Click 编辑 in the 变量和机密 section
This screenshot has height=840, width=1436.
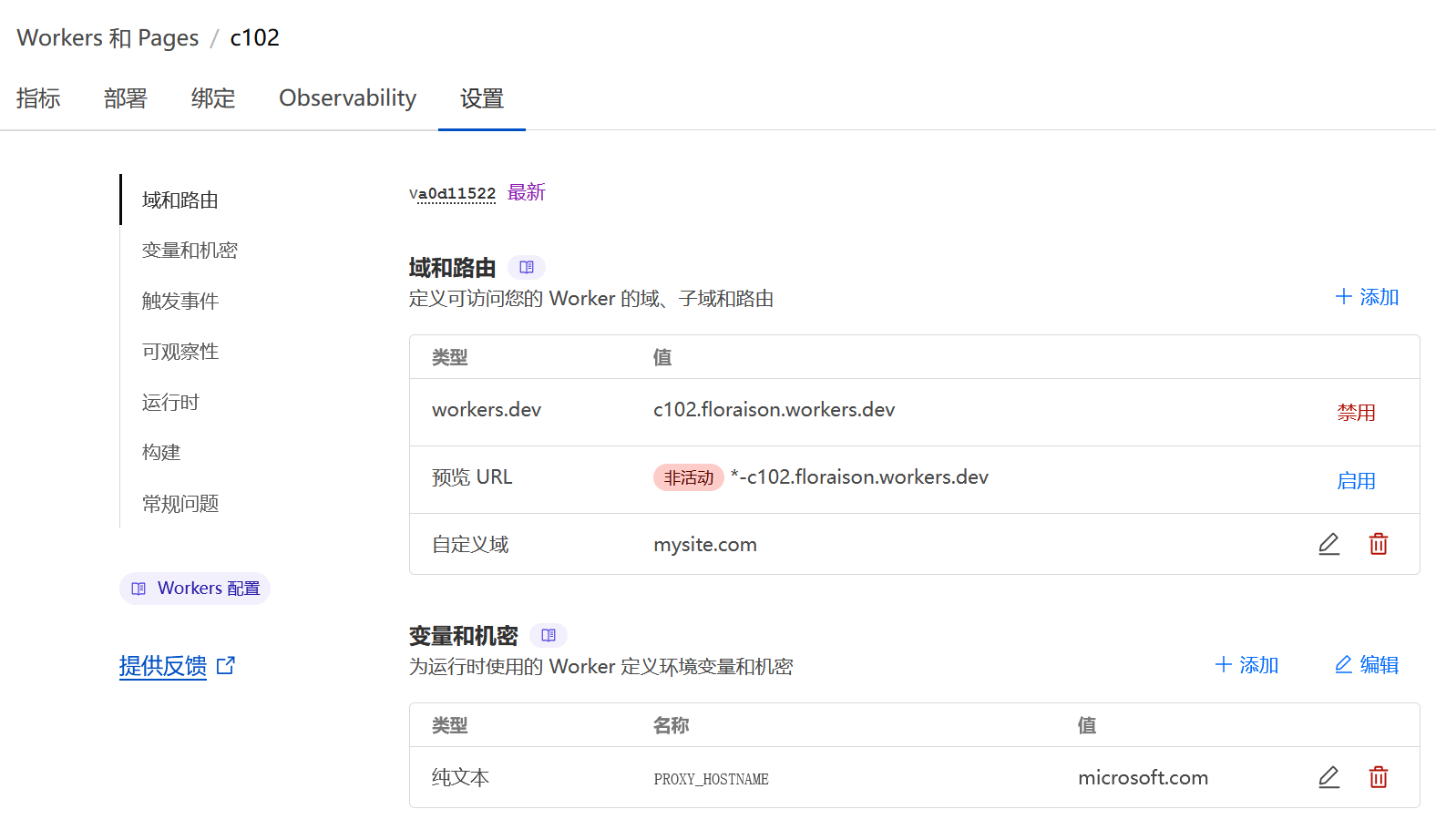(x=1367, y=665)
